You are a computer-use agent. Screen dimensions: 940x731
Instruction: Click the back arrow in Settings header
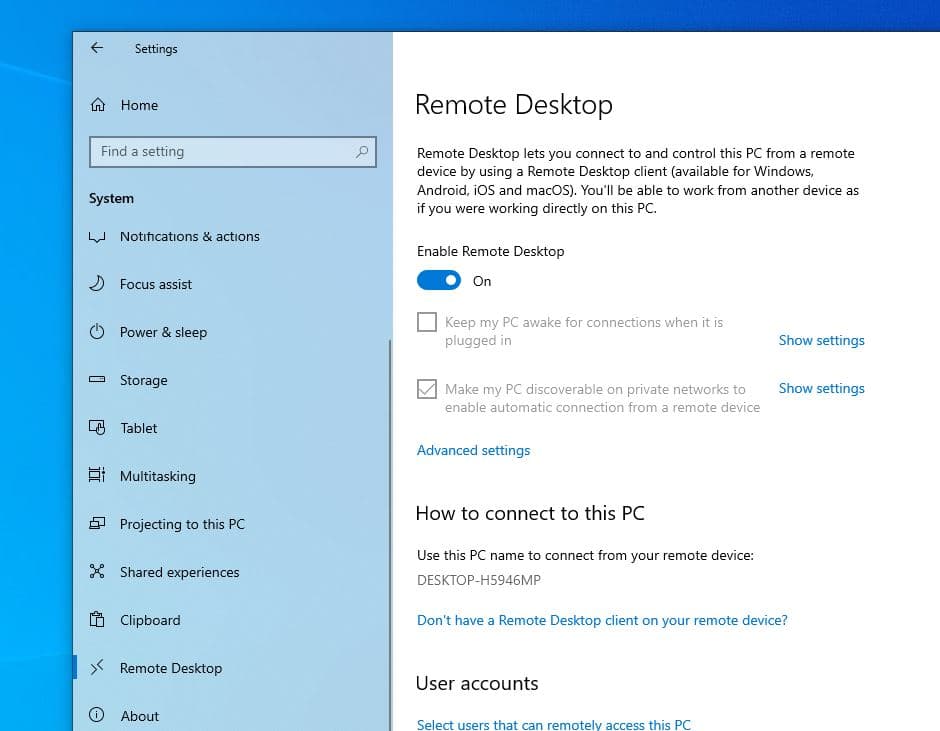pyautogui.click(x=97, y=48)
